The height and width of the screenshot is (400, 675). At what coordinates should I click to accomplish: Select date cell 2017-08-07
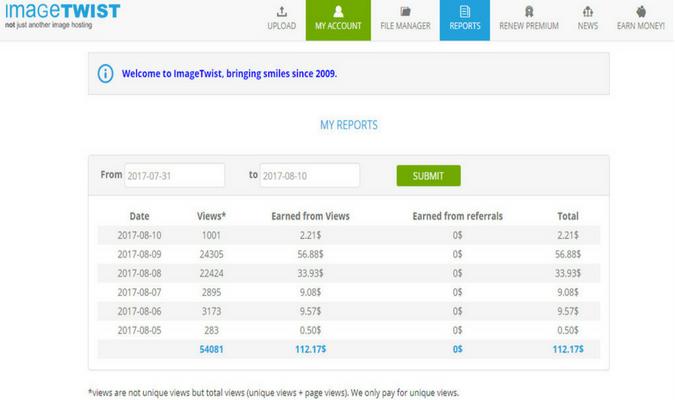[x=139, y=292]
